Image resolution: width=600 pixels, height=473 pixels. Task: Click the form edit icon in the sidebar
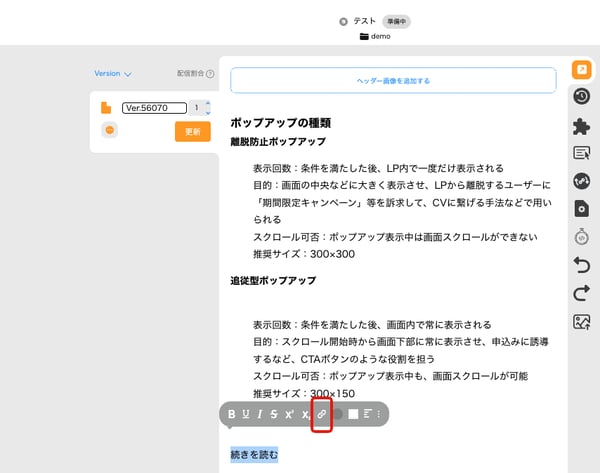[581, 153]
